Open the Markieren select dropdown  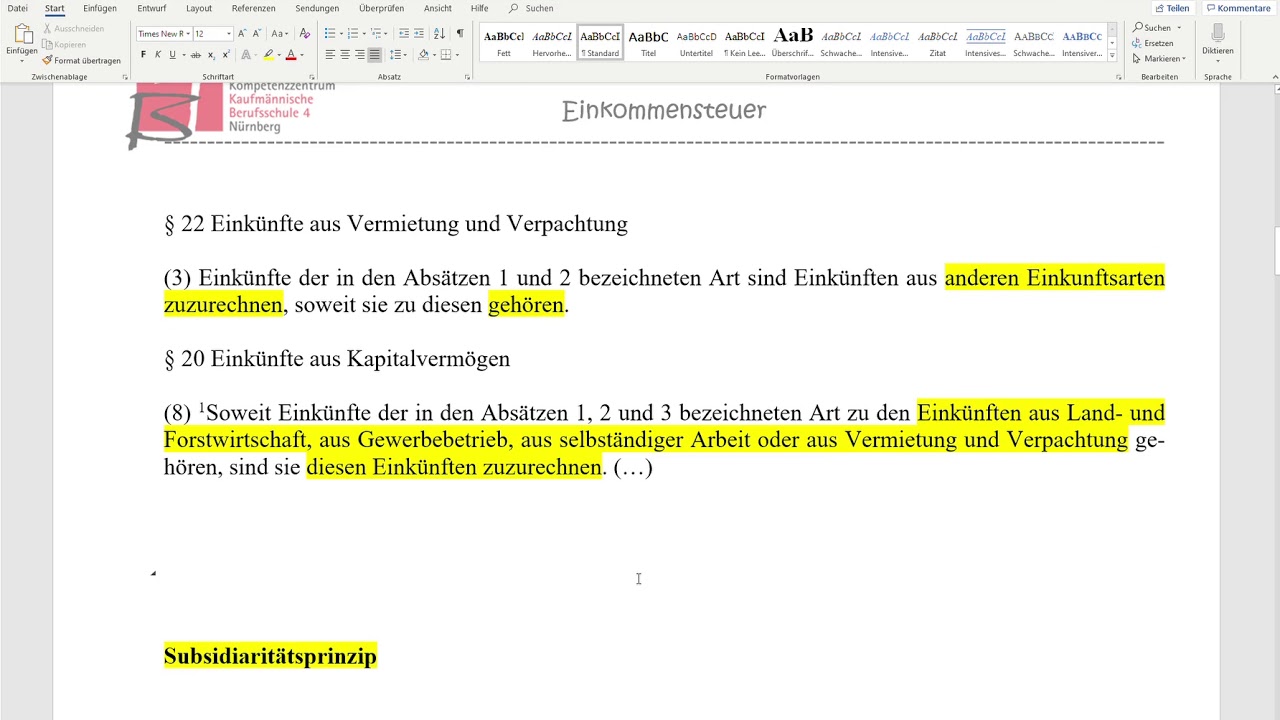click(1159, 59)
